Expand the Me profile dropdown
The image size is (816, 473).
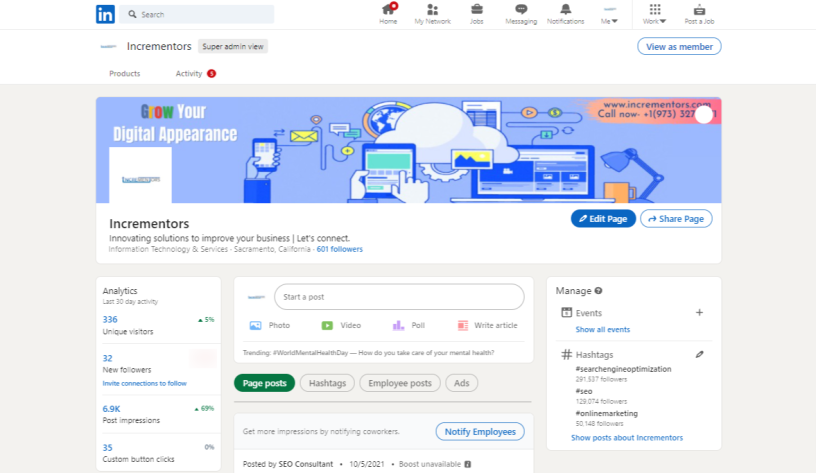click(x=608, y=15)
